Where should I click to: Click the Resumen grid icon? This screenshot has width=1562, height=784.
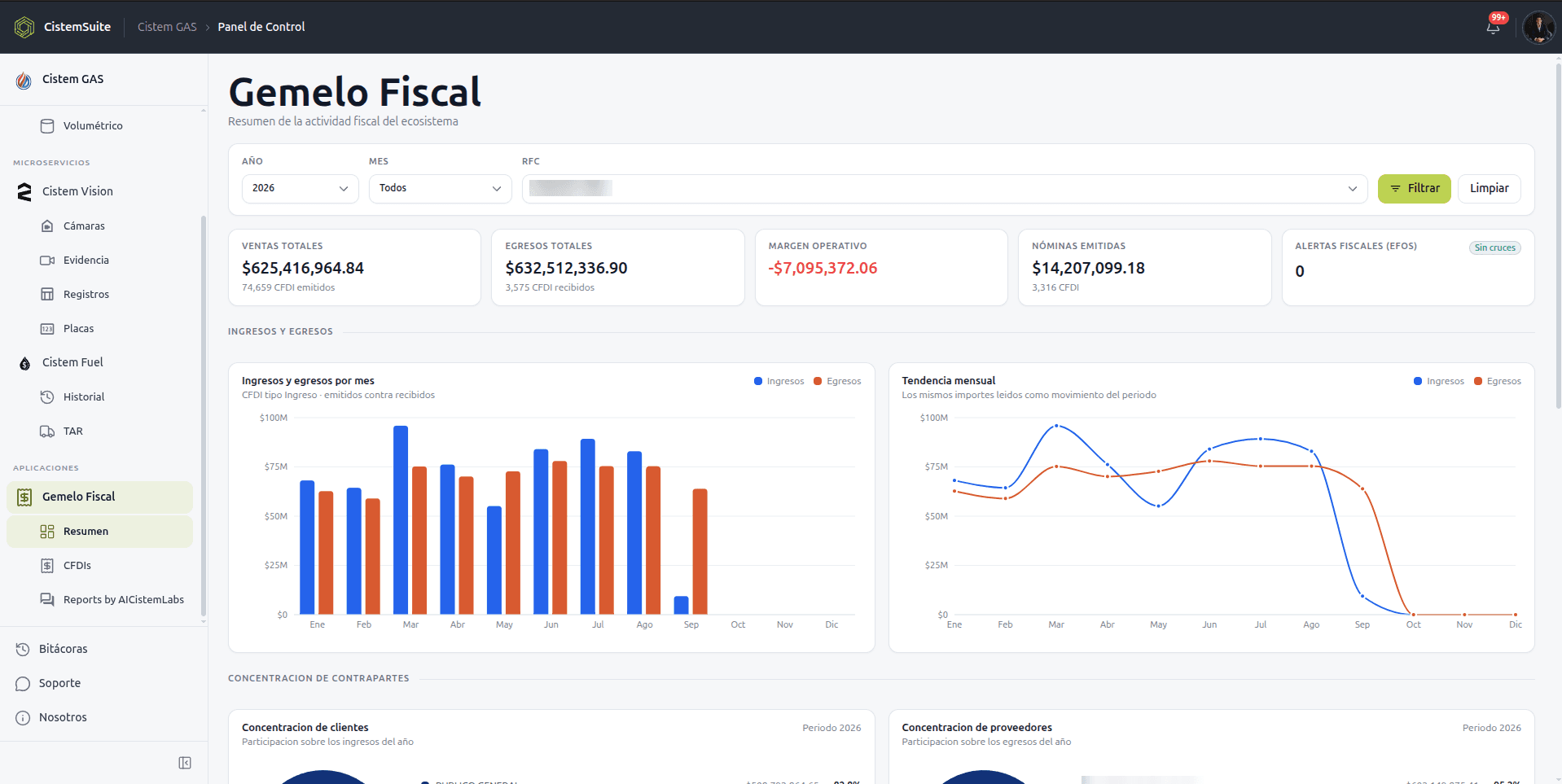47,532
